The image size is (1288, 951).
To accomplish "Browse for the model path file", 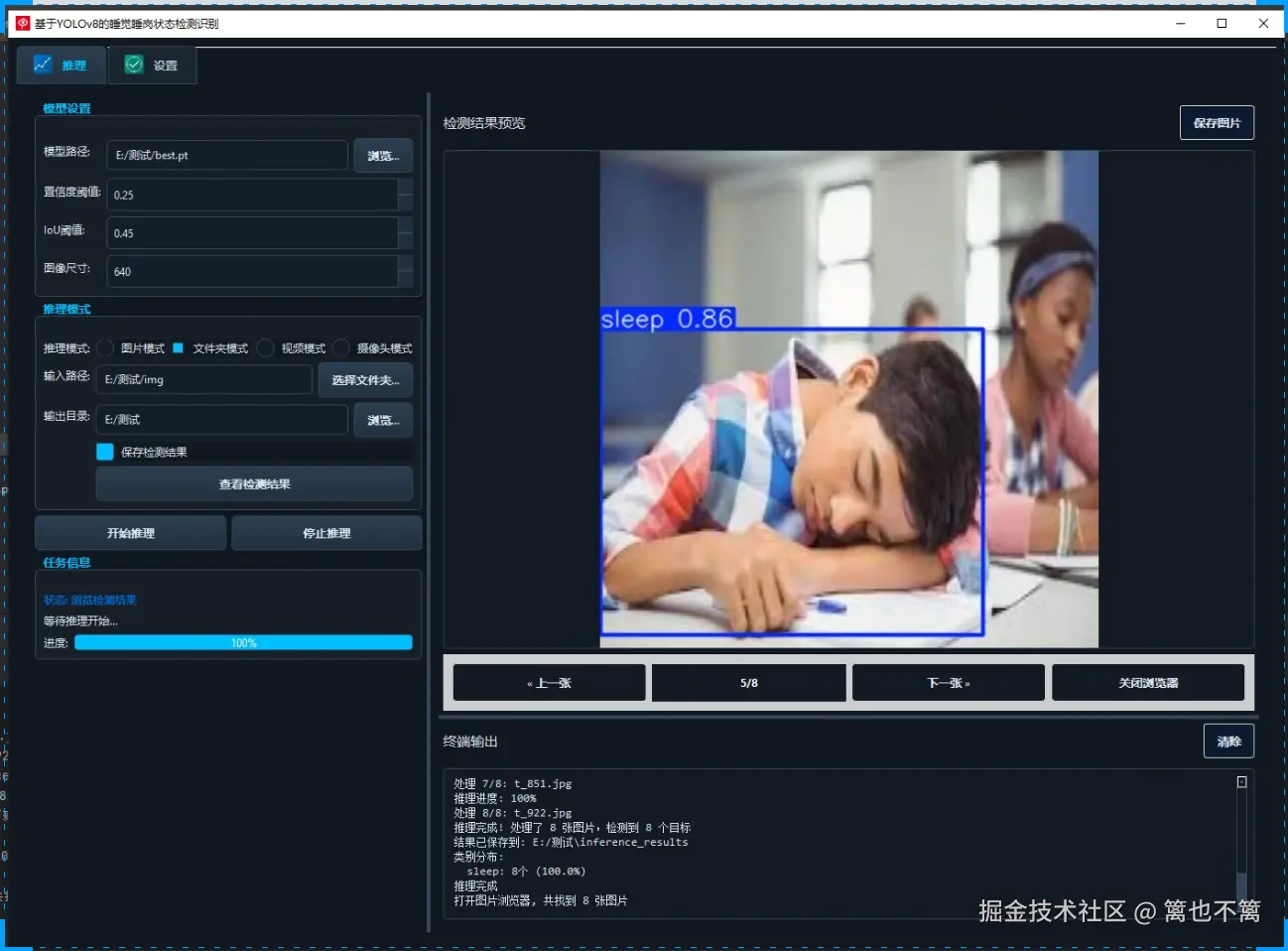I will [383, 156].
